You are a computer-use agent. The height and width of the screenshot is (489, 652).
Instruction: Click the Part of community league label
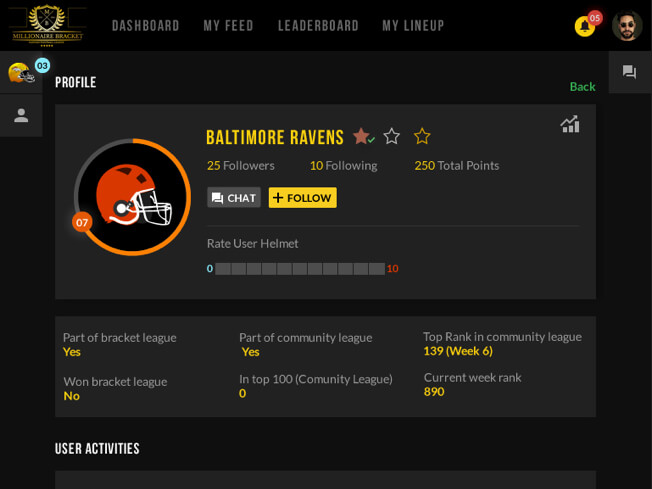tap(306, 338)
